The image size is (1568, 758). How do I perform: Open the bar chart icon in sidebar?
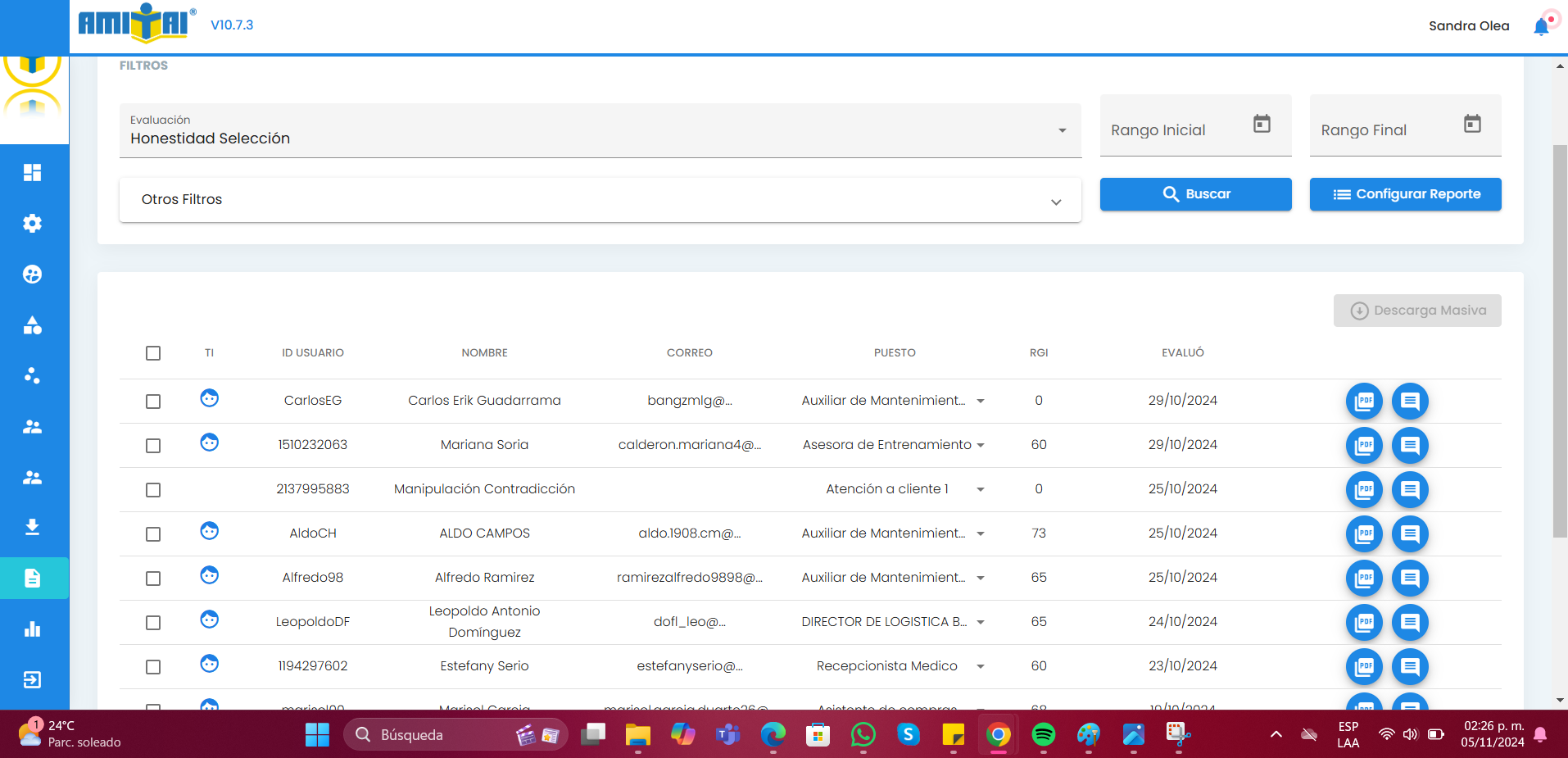(33, 629)
